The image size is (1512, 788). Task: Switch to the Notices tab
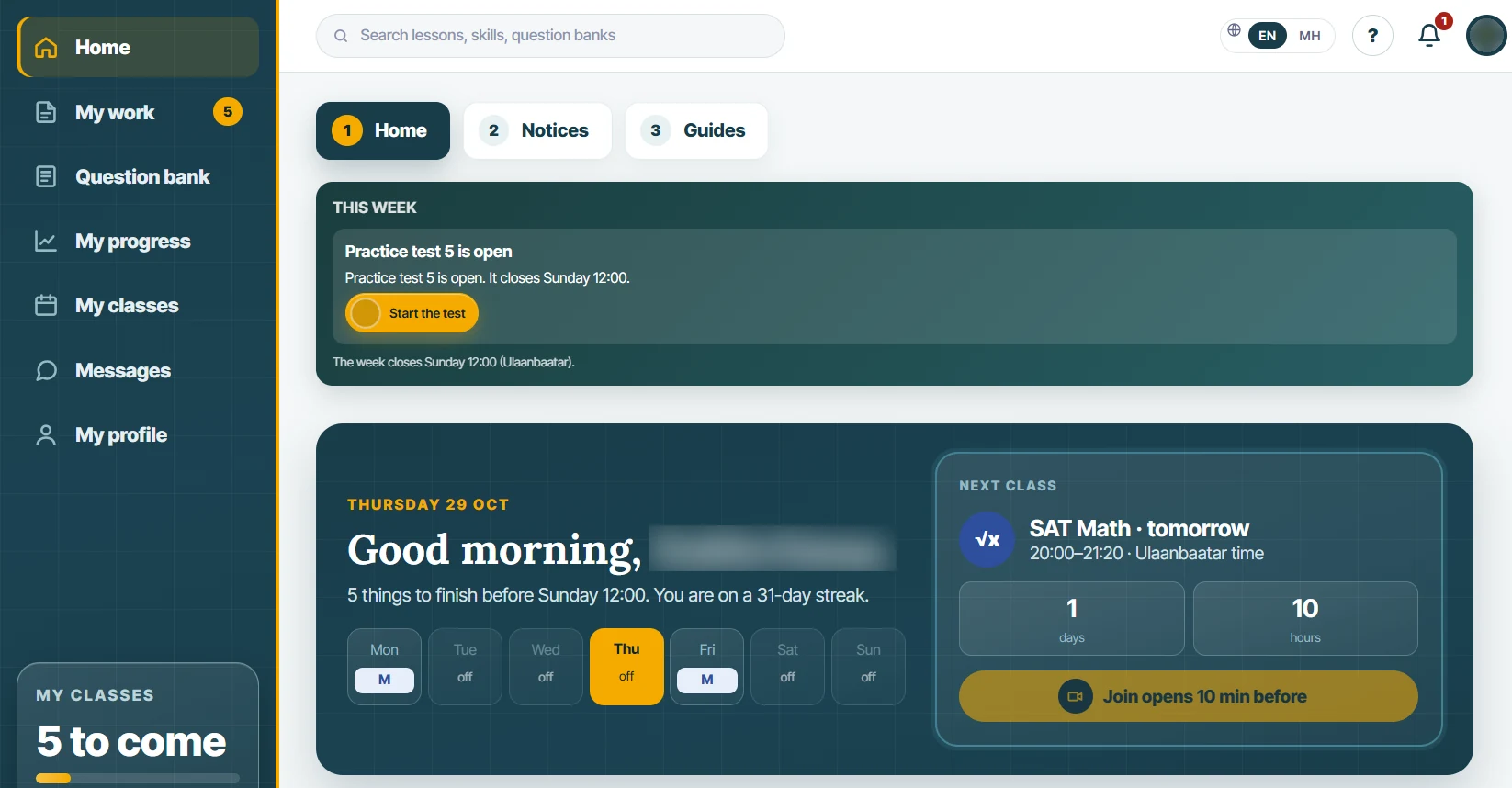coord(537,130)
